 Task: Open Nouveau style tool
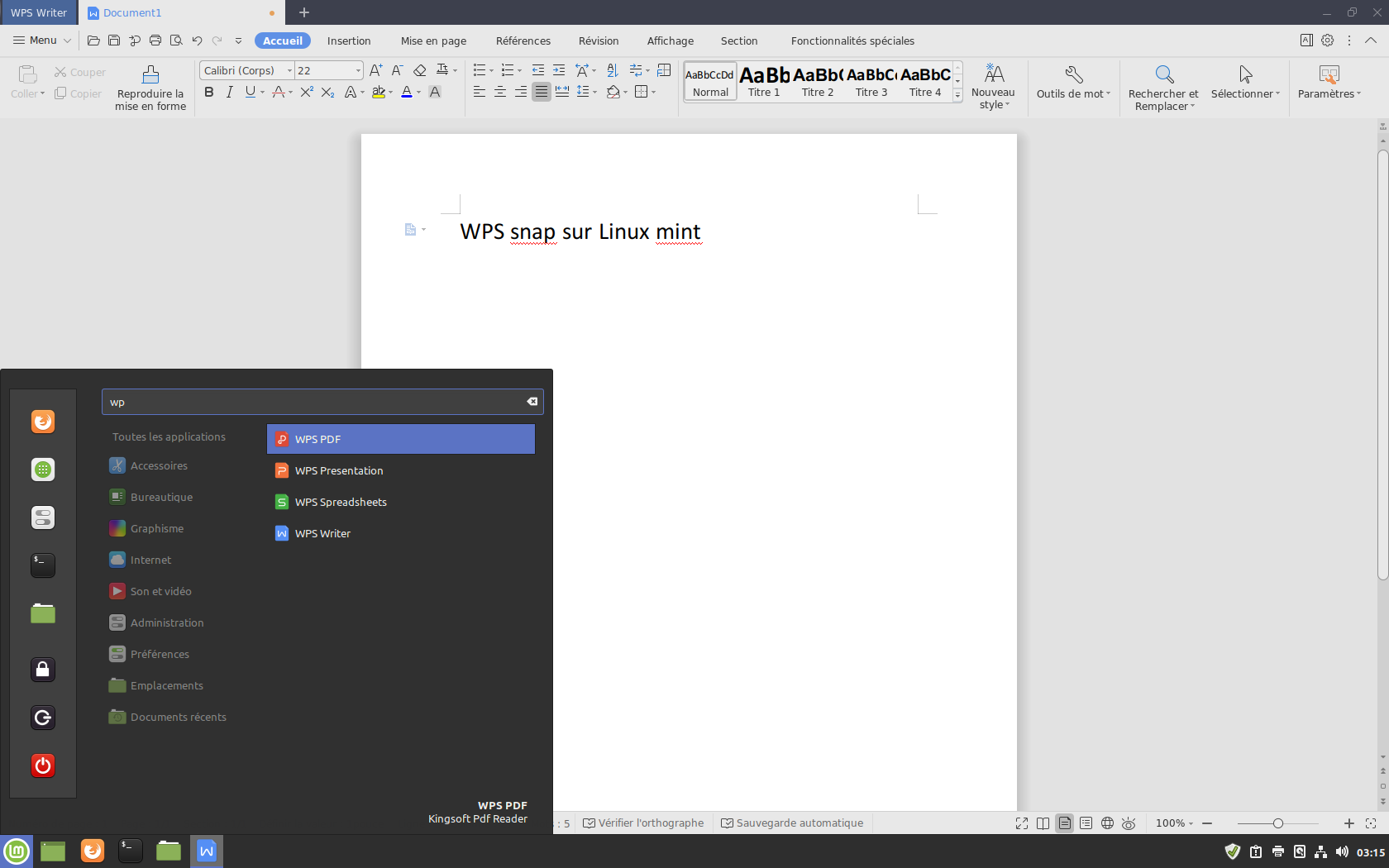tap(993, 86)
